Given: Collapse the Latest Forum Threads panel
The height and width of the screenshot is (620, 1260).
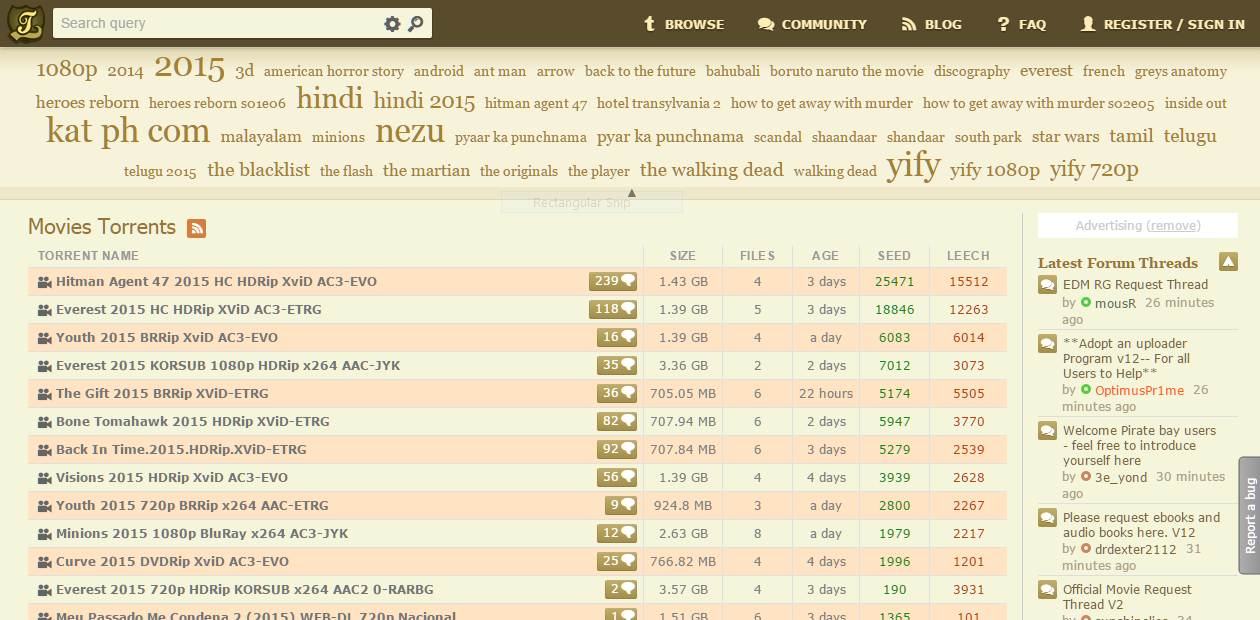Looking at the screenshot, I should (x=1228, y=262).
